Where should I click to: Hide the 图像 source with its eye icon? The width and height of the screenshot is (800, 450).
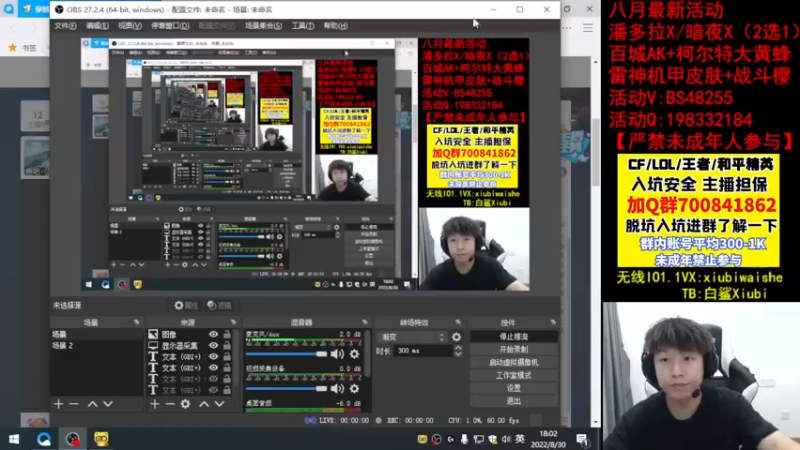pyautogui.click(x=213, y=334)
